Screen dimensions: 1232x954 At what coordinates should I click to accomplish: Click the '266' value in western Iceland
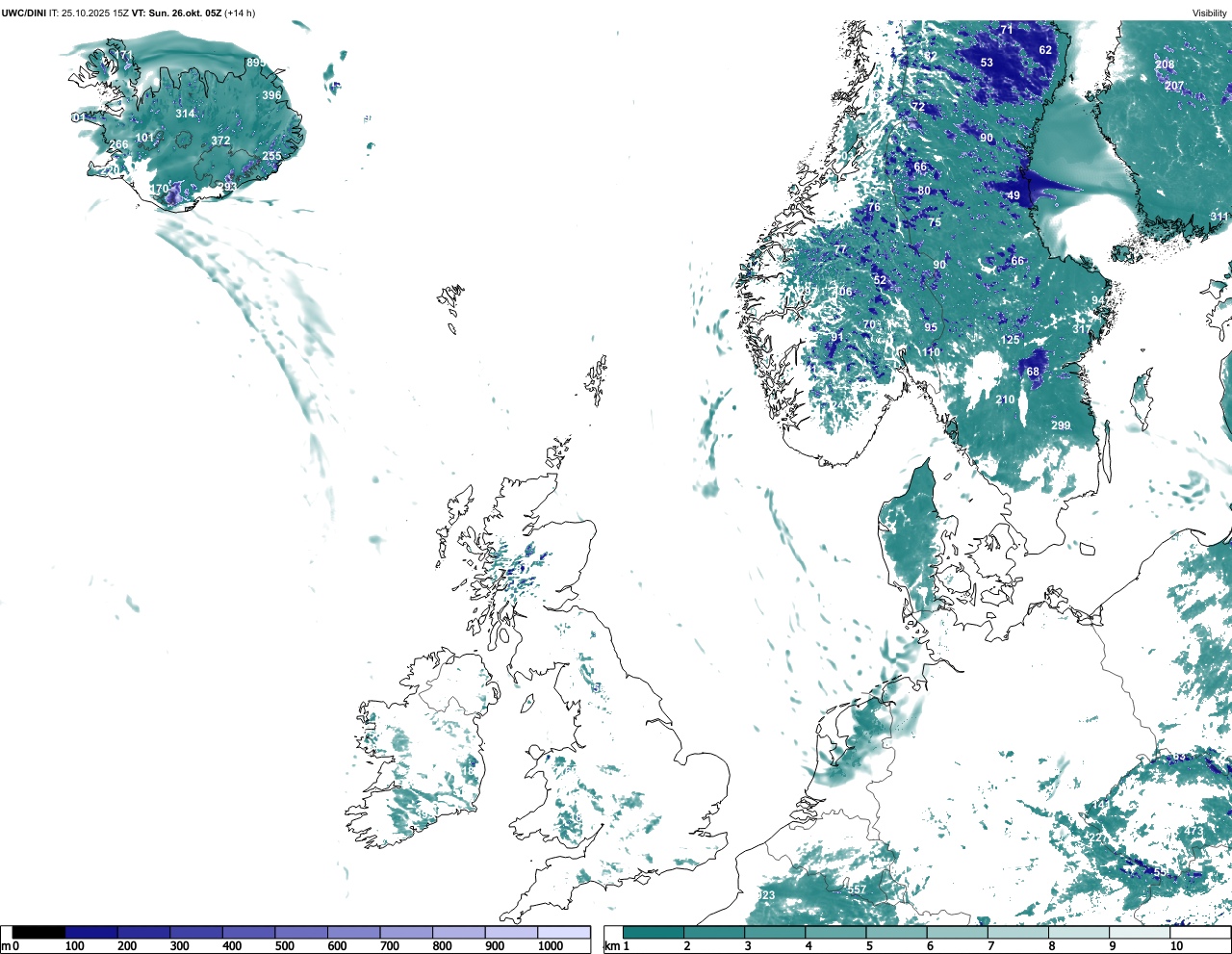click(x=118, y=145)
